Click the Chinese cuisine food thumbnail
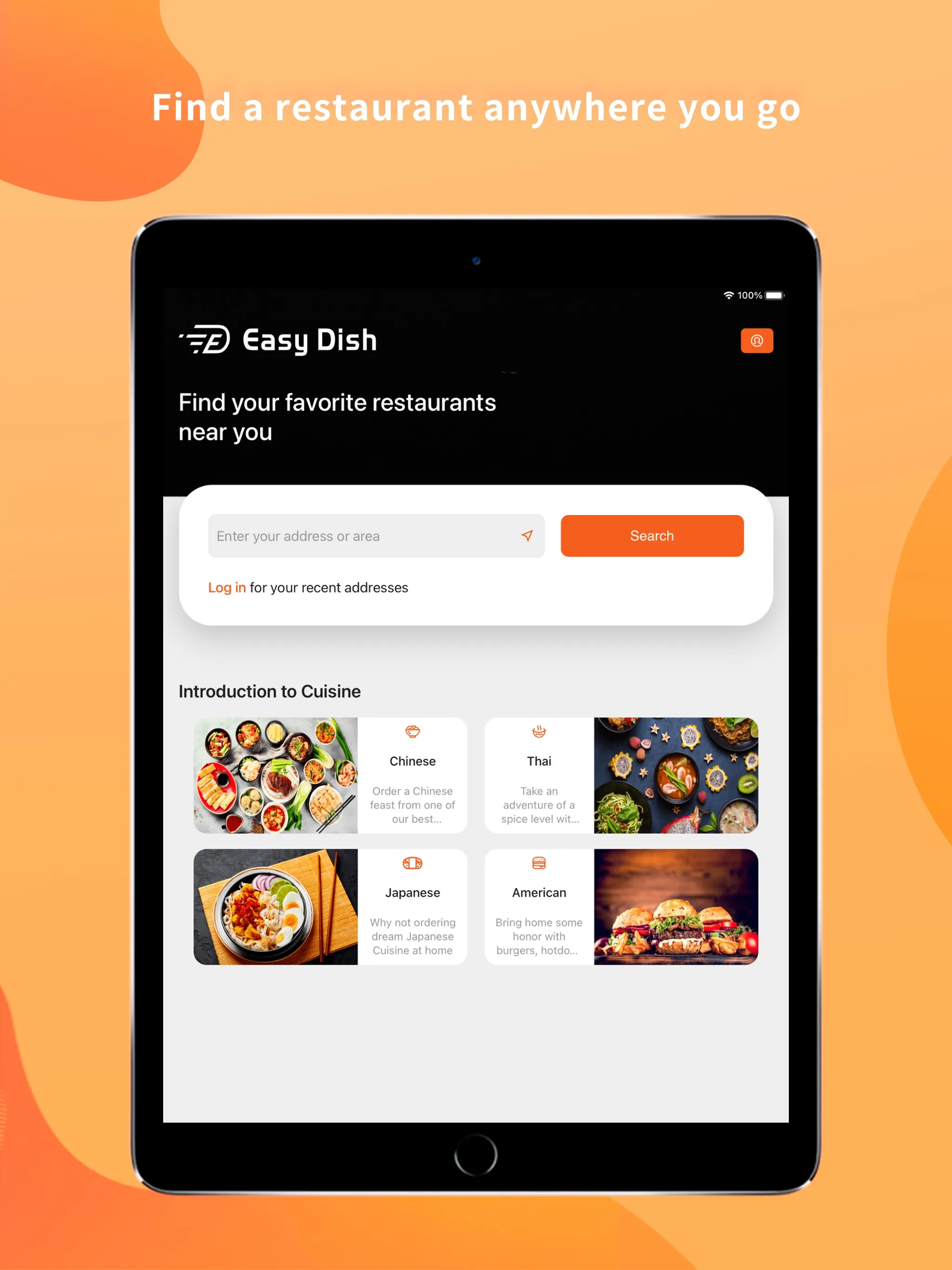The image size is (952, 1270). pyautogui.click(x=276, y=774)
